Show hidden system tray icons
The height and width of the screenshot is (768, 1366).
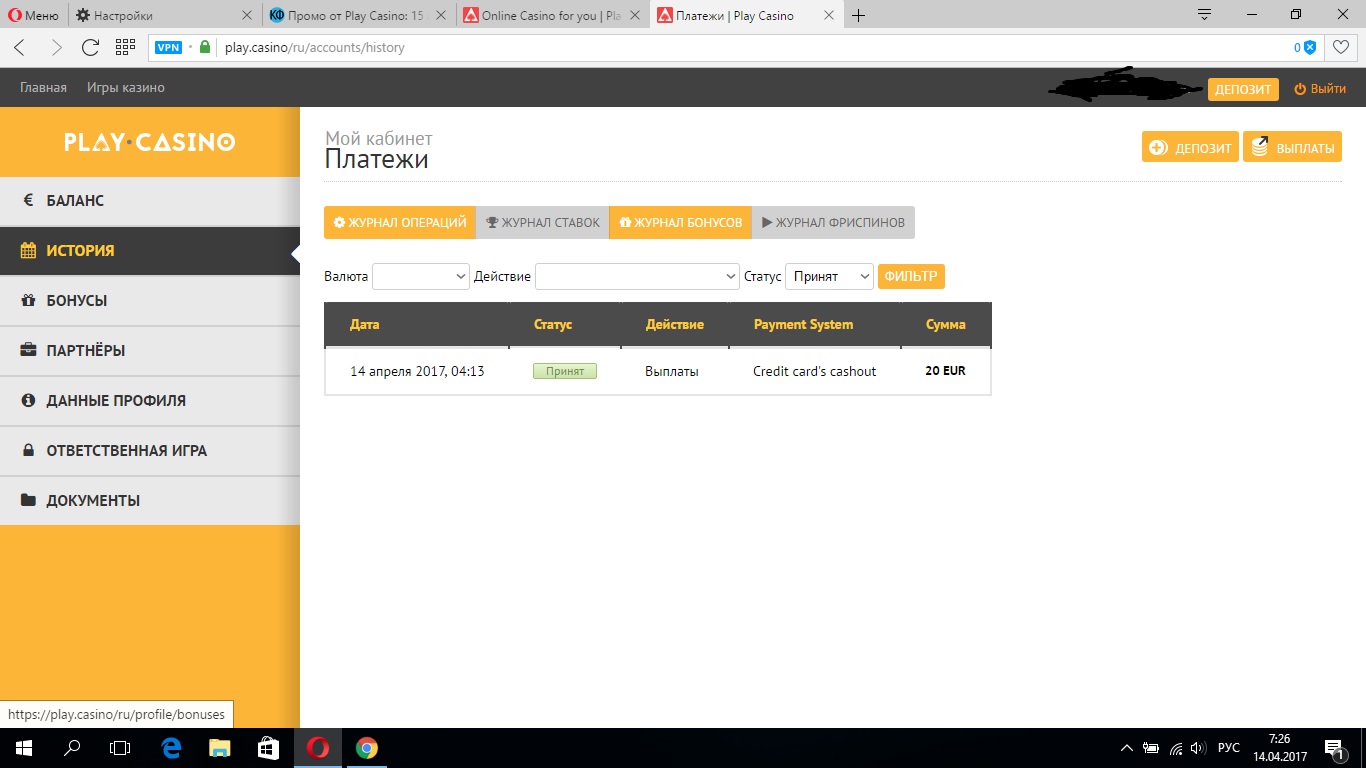pos(1127,748)
